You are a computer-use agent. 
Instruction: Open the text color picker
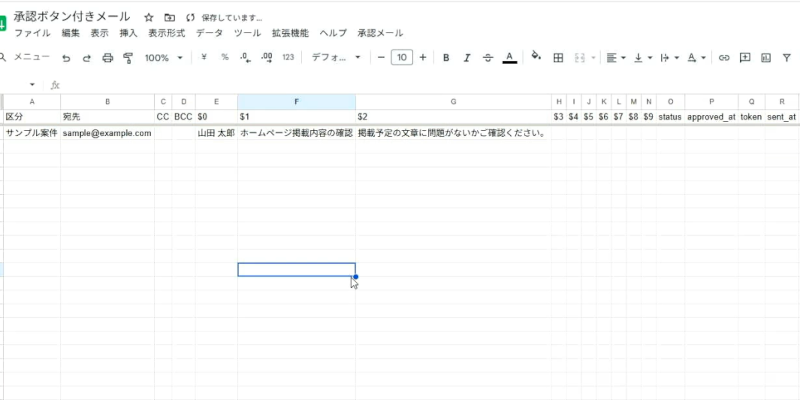point(510,57)
